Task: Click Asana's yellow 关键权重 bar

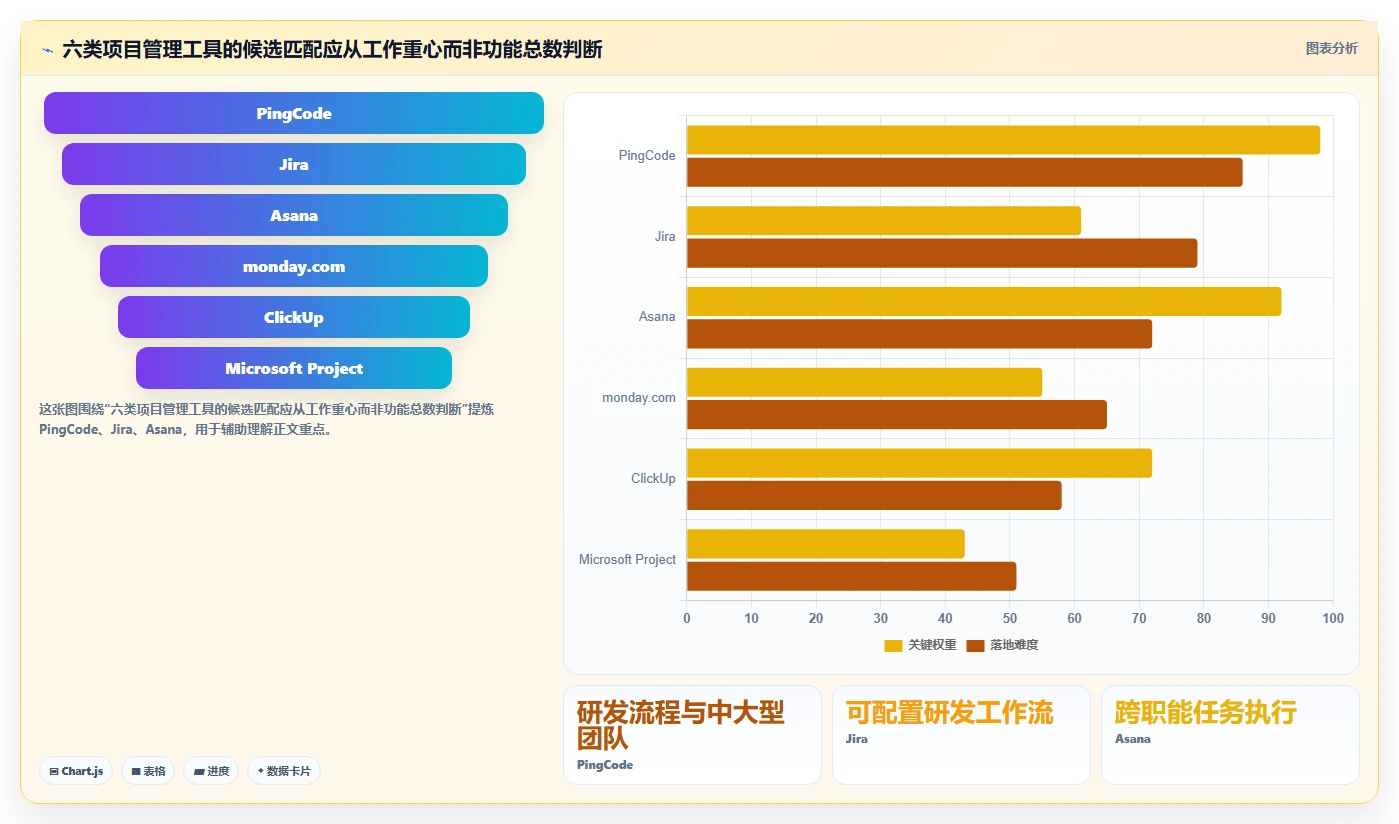Action: [984, 302]
